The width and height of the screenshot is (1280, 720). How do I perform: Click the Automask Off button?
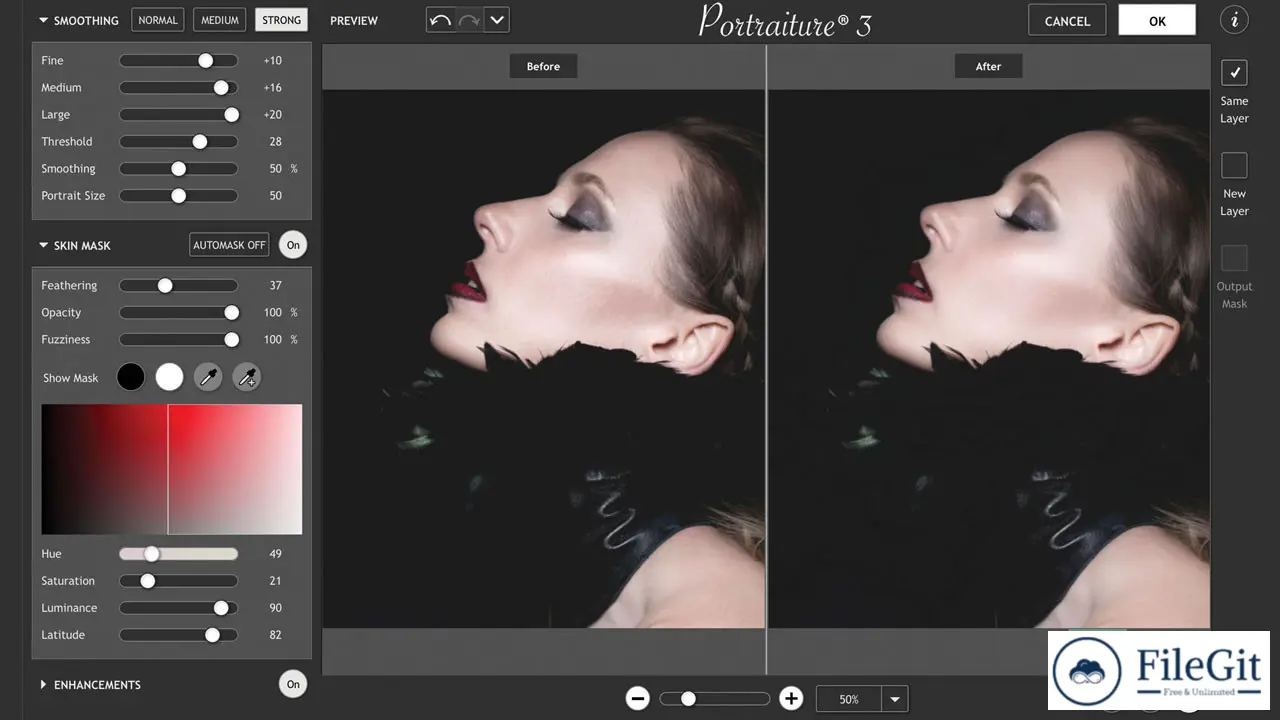pos(229,245)
